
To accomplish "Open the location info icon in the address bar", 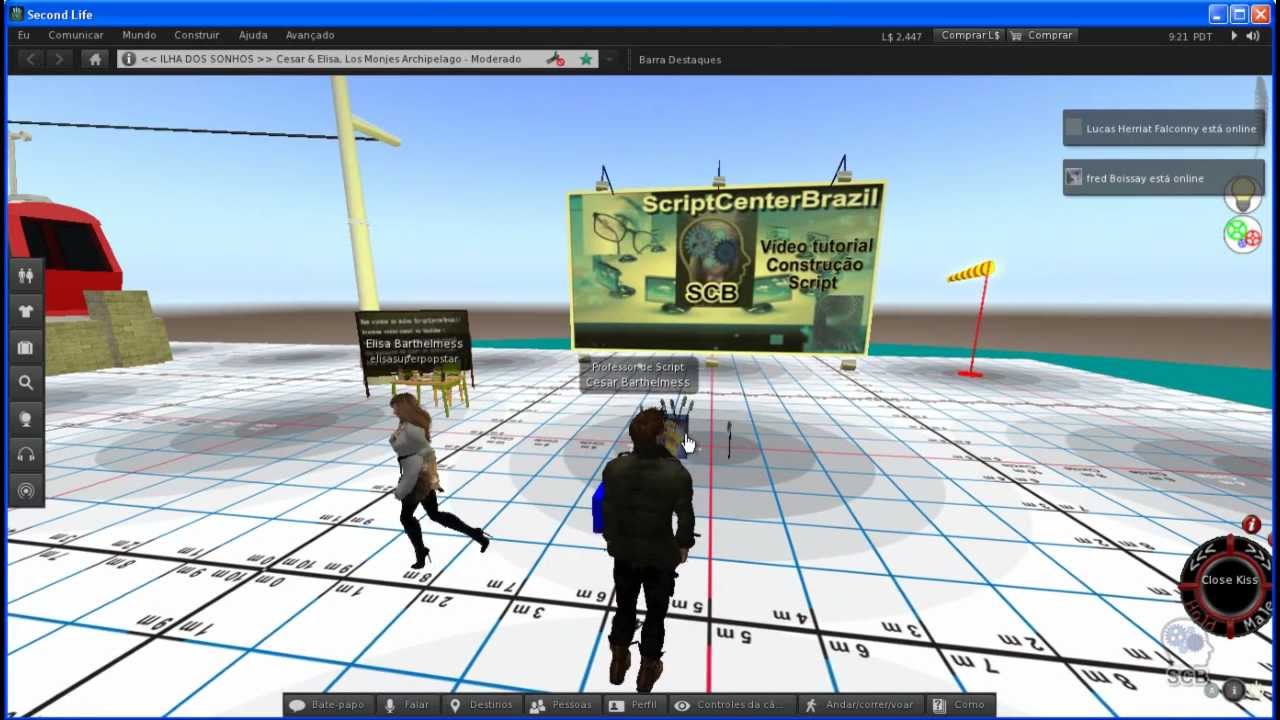I will tap(128, 59).
